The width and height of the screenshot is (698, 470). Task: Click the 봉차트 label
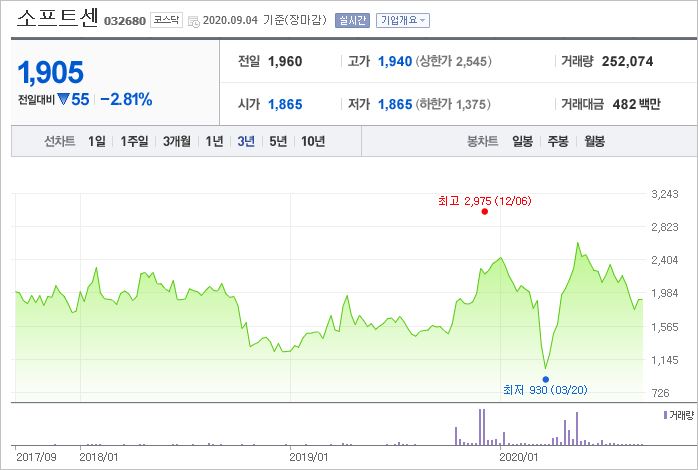pyautogui.click(x=482, y=142)
